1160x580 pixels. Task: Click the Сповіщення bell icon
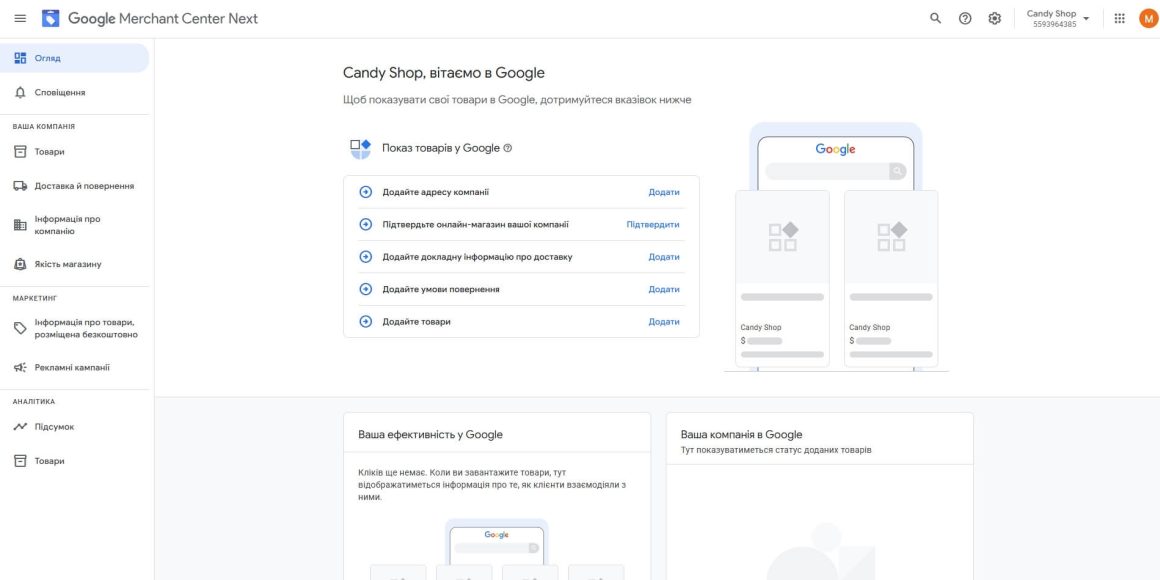(x=20, y=92)
